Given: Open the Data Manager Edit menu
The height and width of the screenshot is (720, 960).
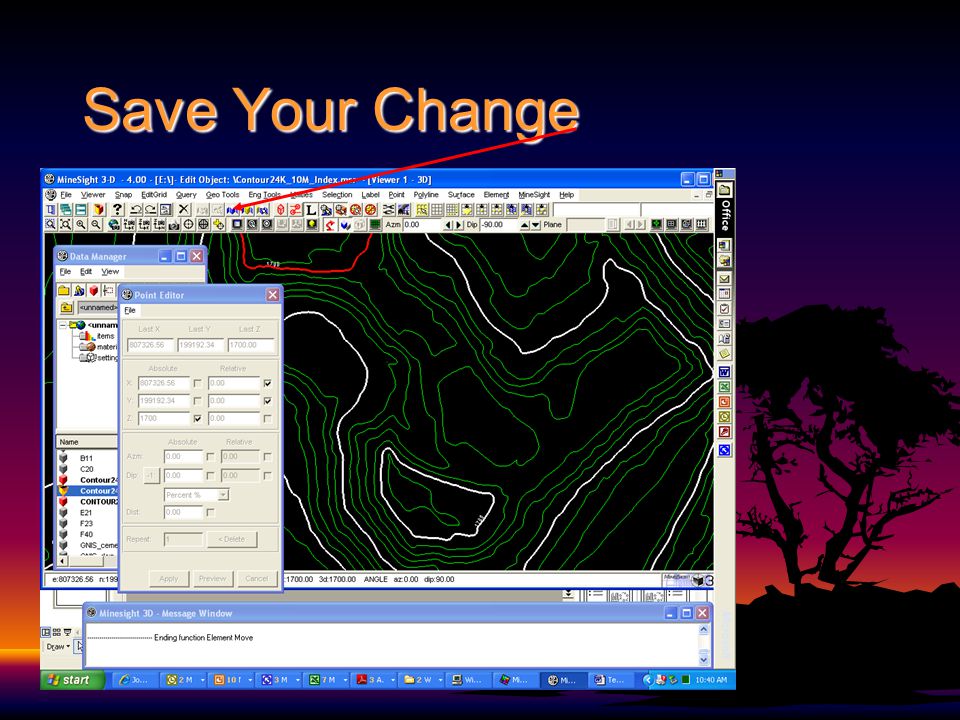Looking at the screenshot, I should point(86,271).
